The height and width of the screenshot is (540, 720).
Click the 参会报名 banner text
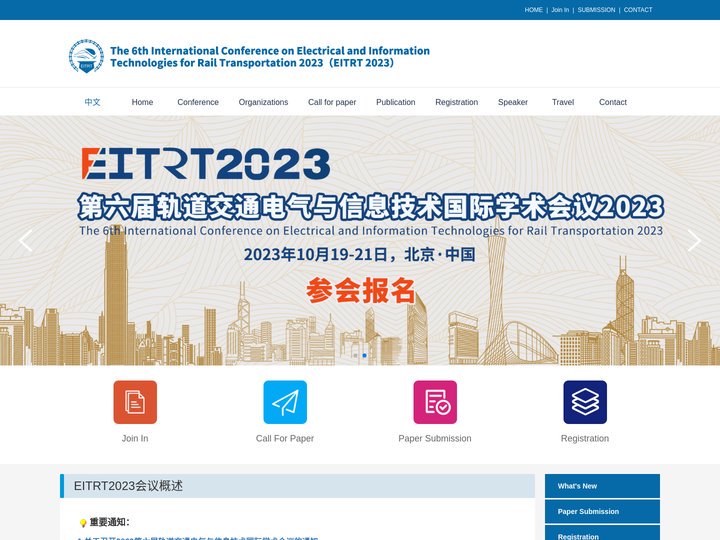[x=360, y=291]
